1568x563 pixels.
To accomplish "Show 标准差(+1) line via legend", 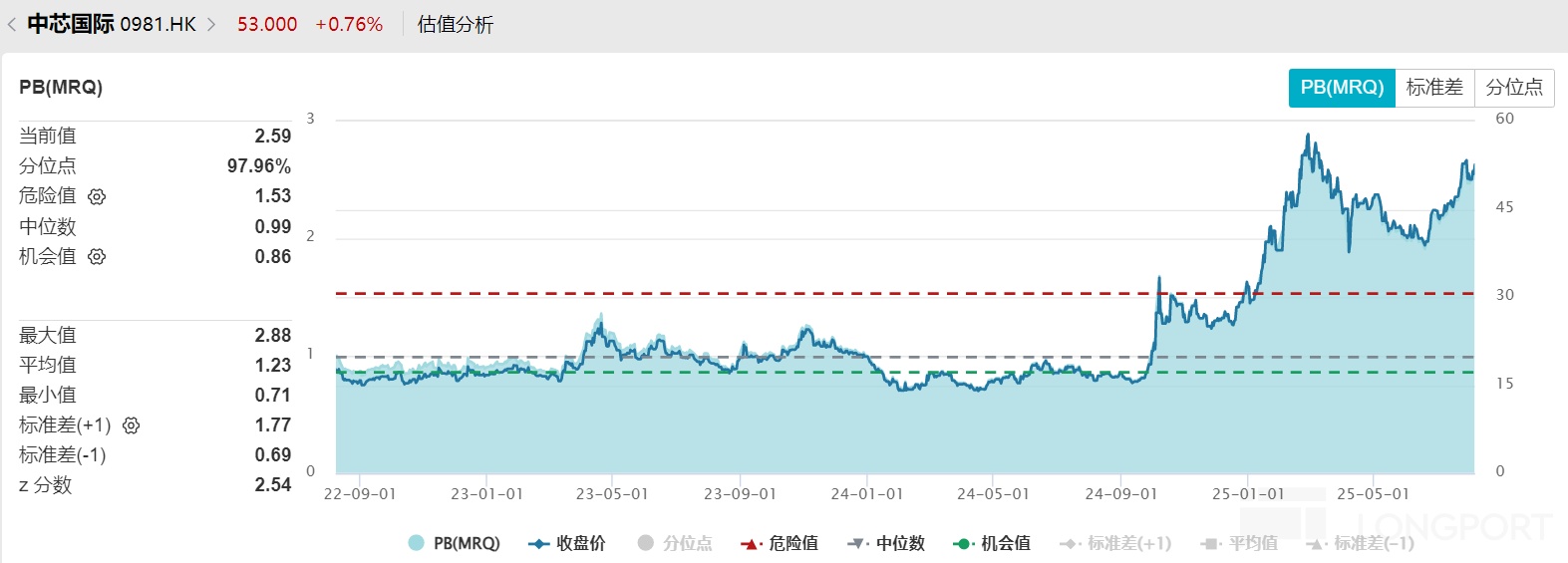I will pyautogui.click(x=1115, y=543).
